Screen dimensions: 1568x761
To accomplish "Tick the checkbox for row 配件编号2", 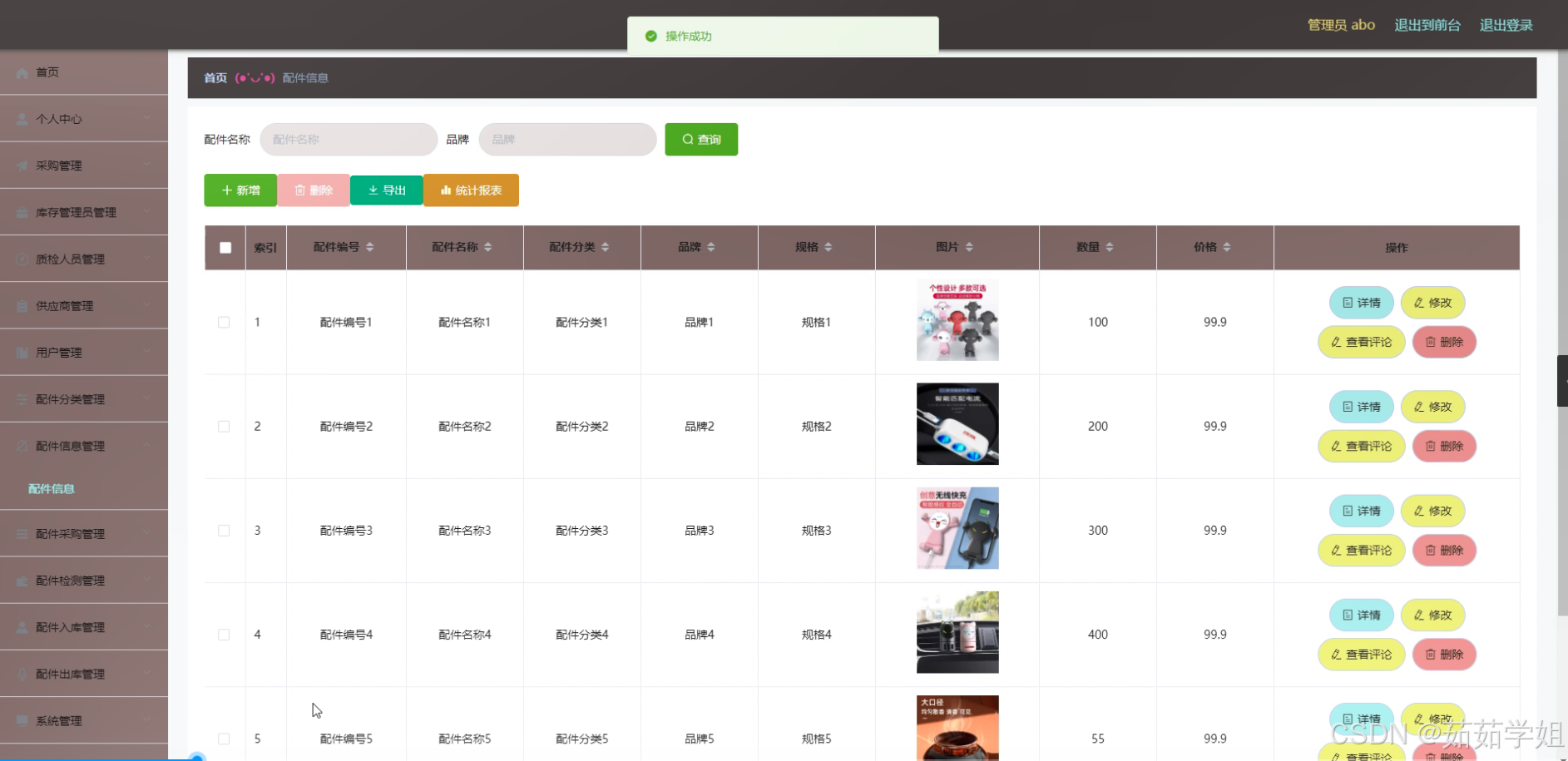I will (x=224, y=426).
